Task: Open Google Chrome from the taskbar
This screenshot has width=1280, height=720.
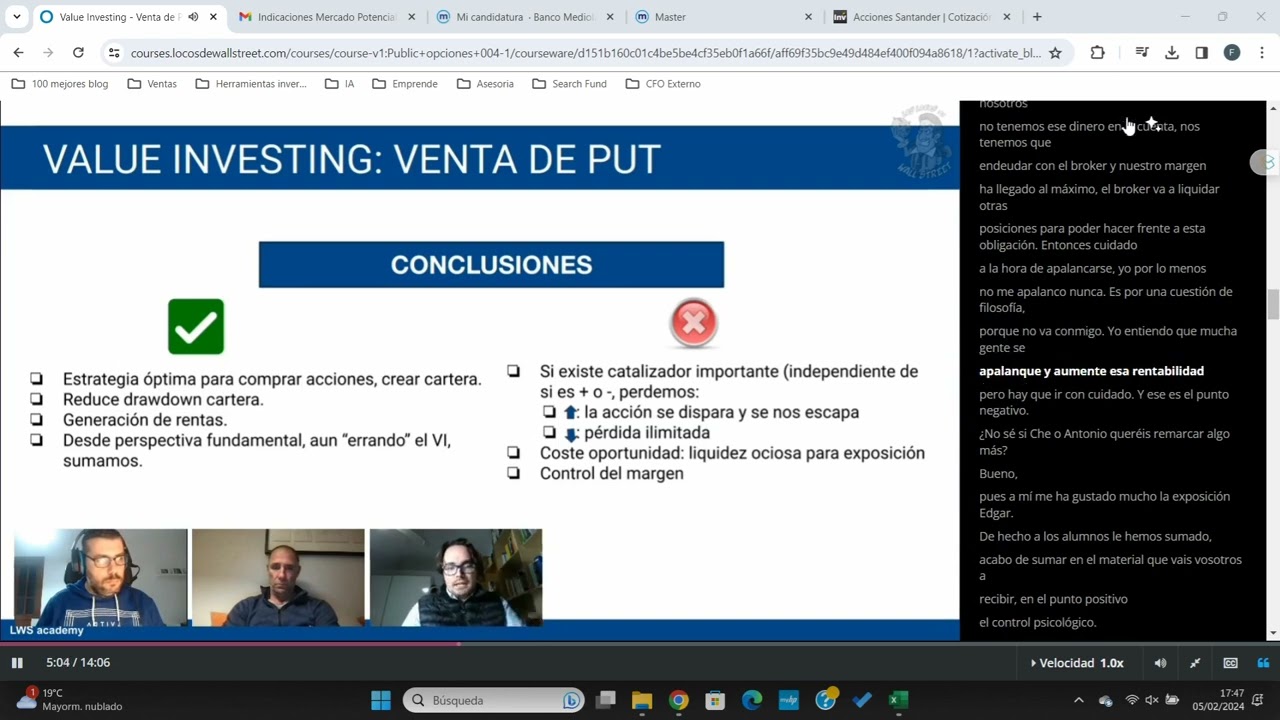Action: click(x=679, y=700)
